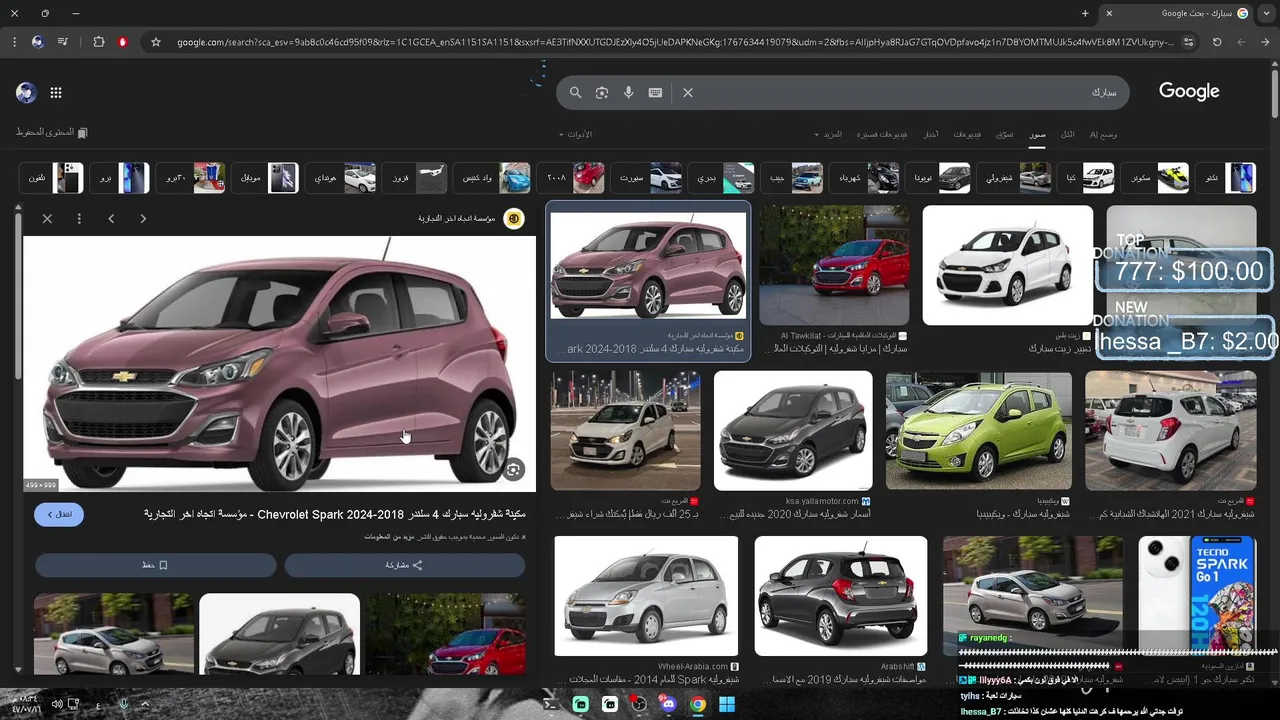Viewport: 1280px width, 720px height.
Task: Click the Chrome profile avatar in toolbar
Action: (x=37, y=42)
